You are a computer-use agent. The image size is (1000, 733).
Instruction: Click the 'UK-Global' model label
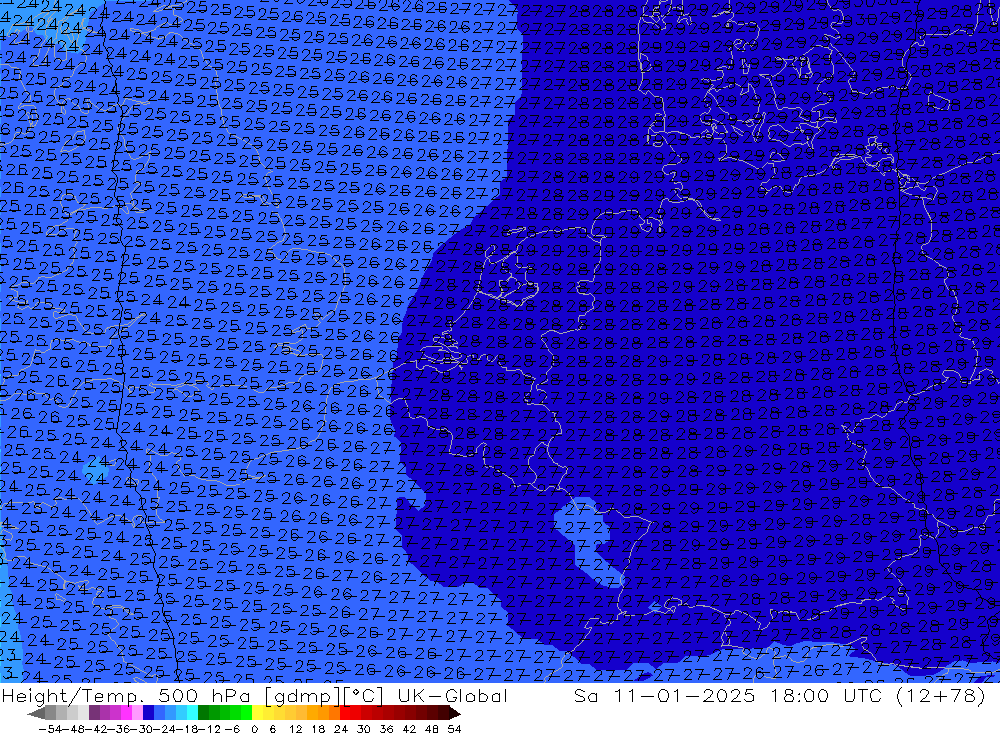tap(452, 695)
